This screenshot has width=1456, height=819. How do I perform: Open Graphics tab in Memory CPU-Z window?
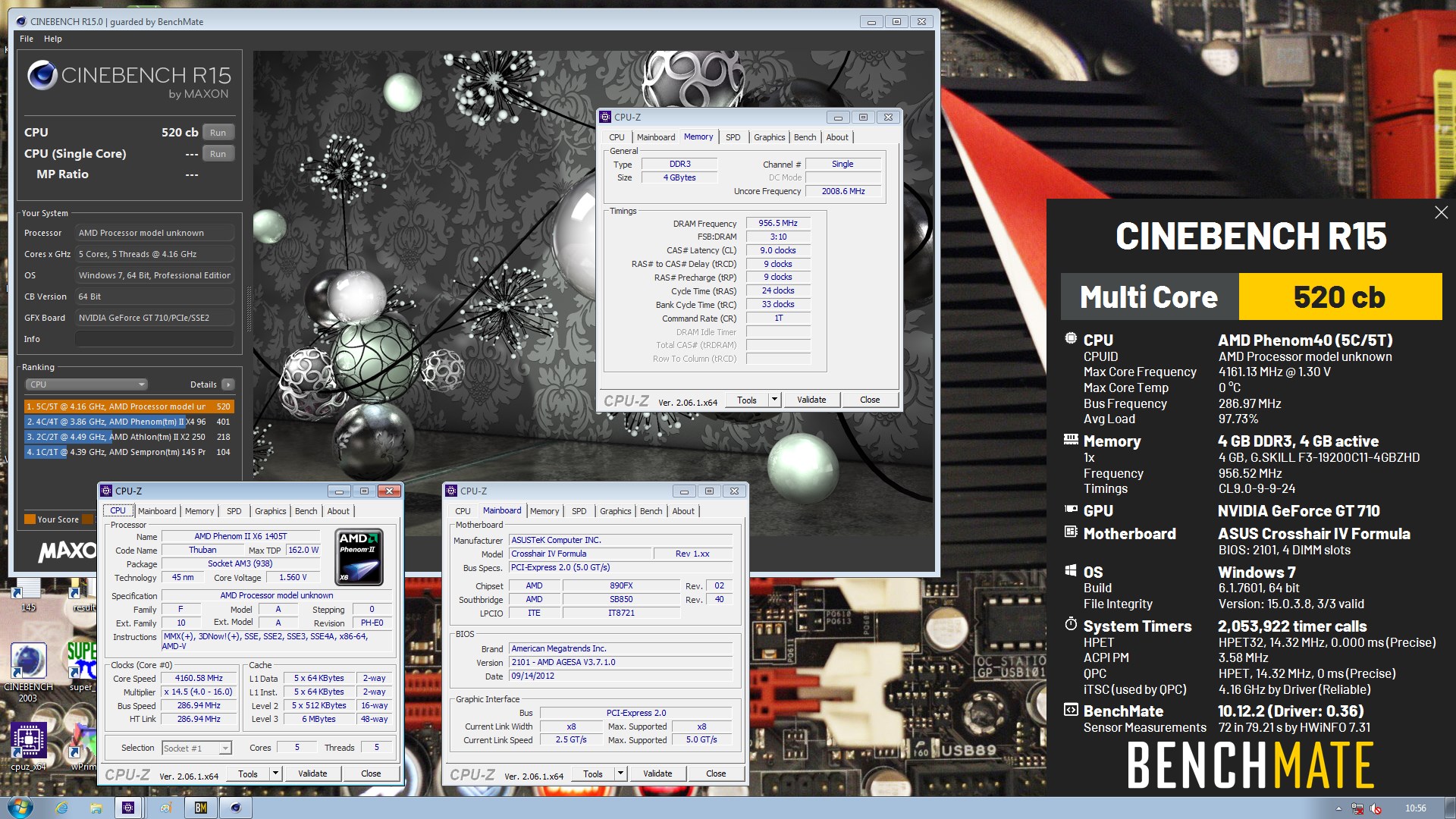[x=769, y=137]
